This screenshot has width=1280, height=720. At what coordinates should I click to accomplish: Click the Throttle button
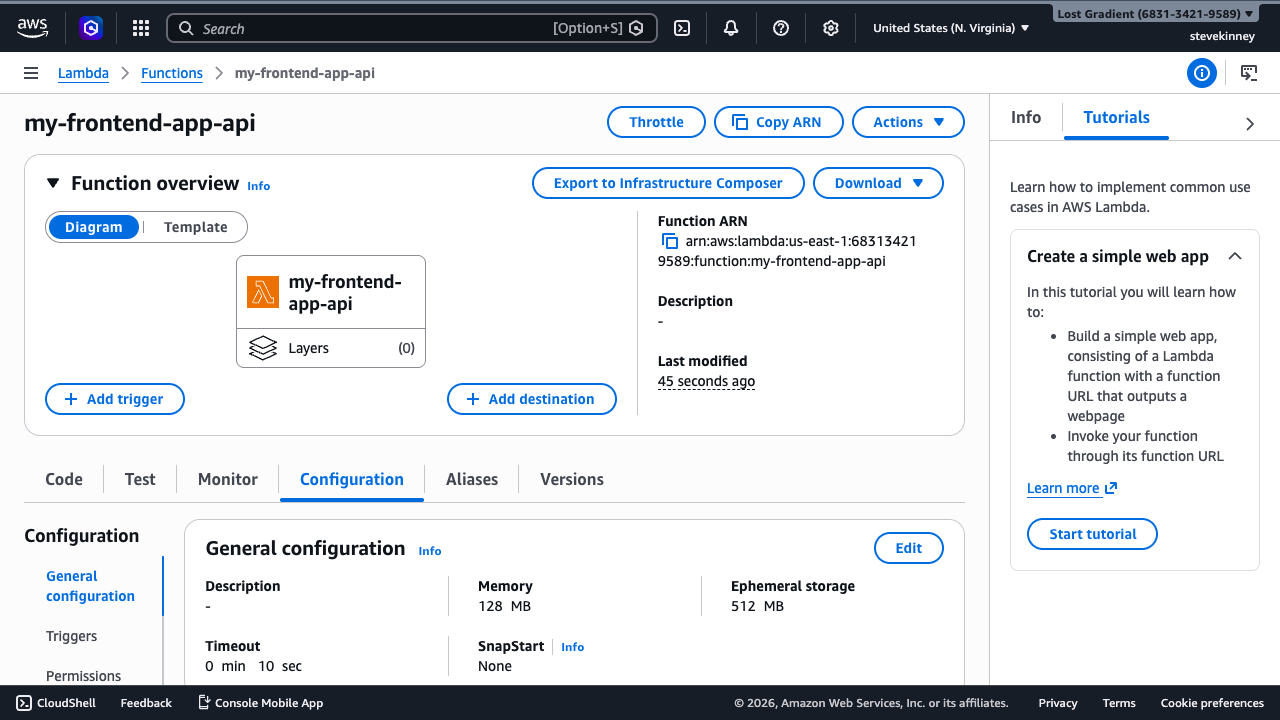[656, 122]
